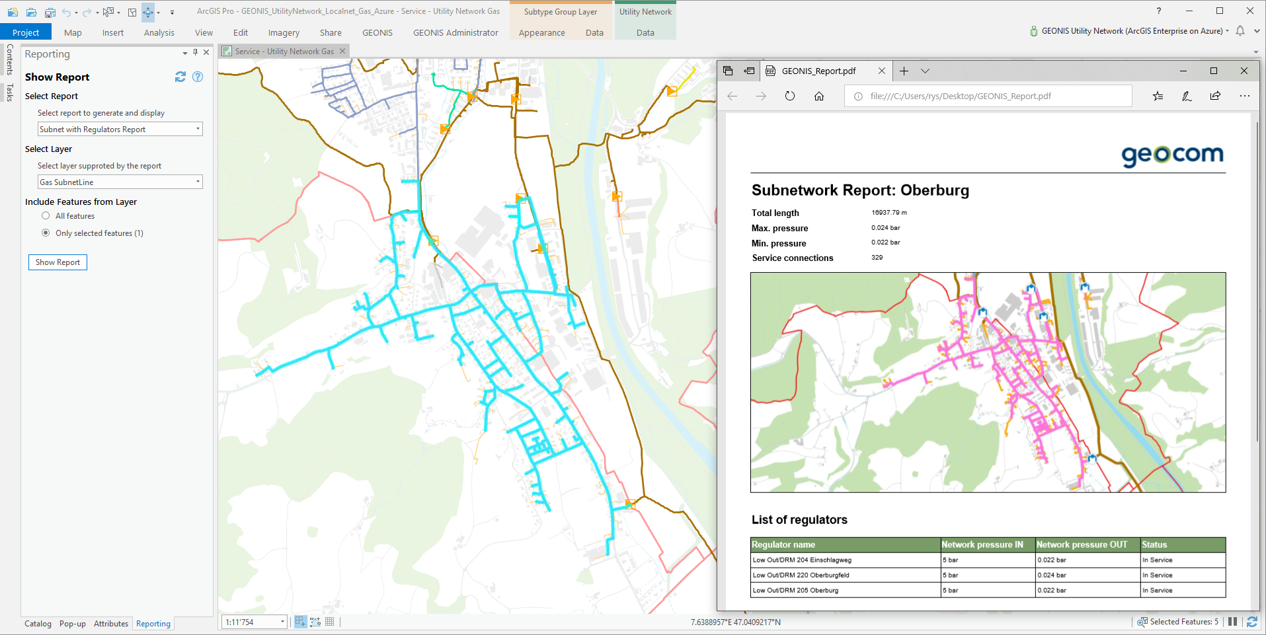Close the Reporting pane
This screenshot has width=1266, height=635.
click(207, 53)
